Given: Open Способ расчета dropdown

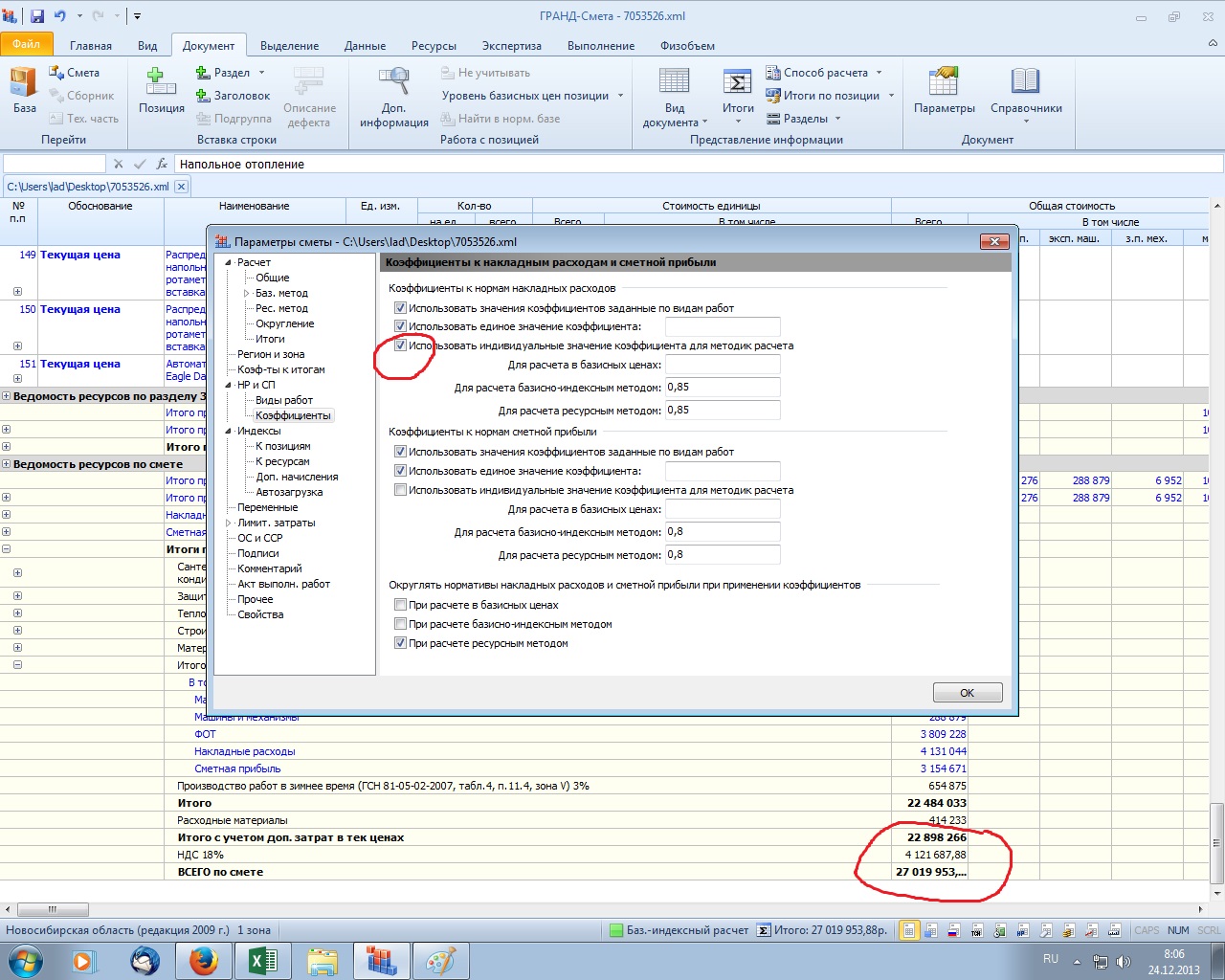Looking at the screenshot, I should 825,73.
